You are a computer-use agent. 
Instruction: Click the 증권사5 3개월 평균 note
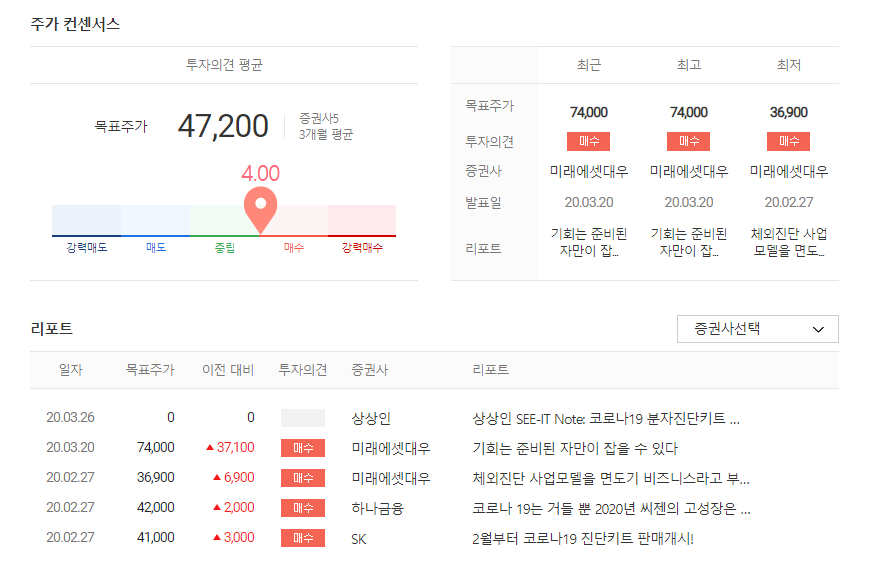[x=326, y=126]
